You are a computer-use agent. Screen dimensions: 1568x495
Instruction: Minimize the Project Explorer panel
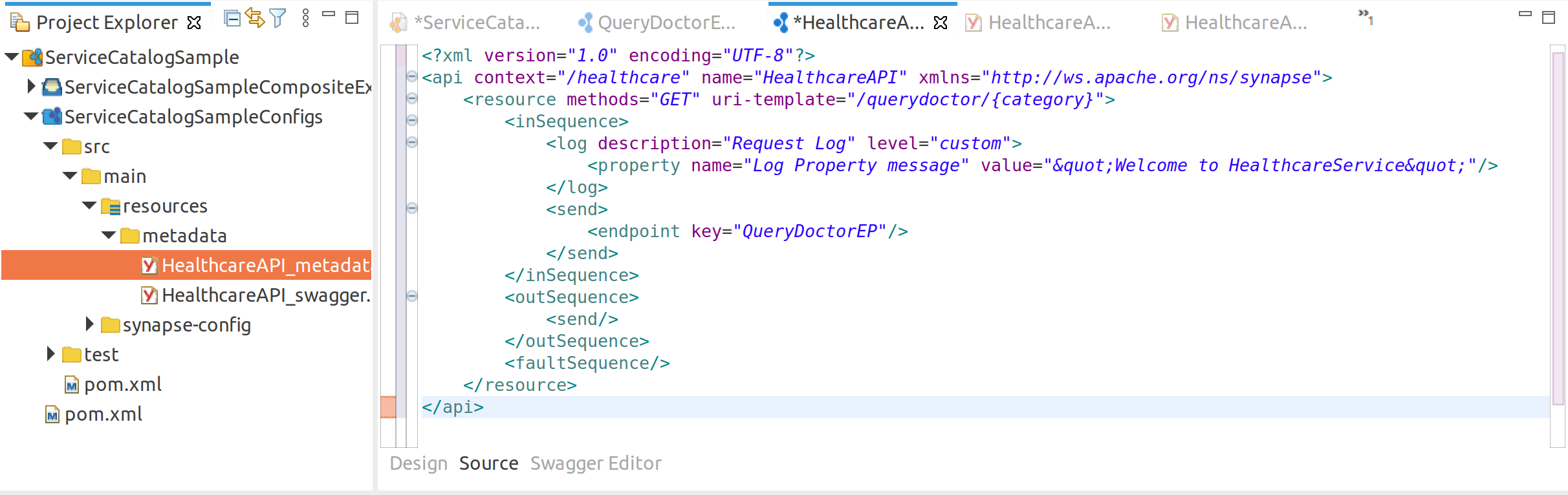click(x=329, y=14)
